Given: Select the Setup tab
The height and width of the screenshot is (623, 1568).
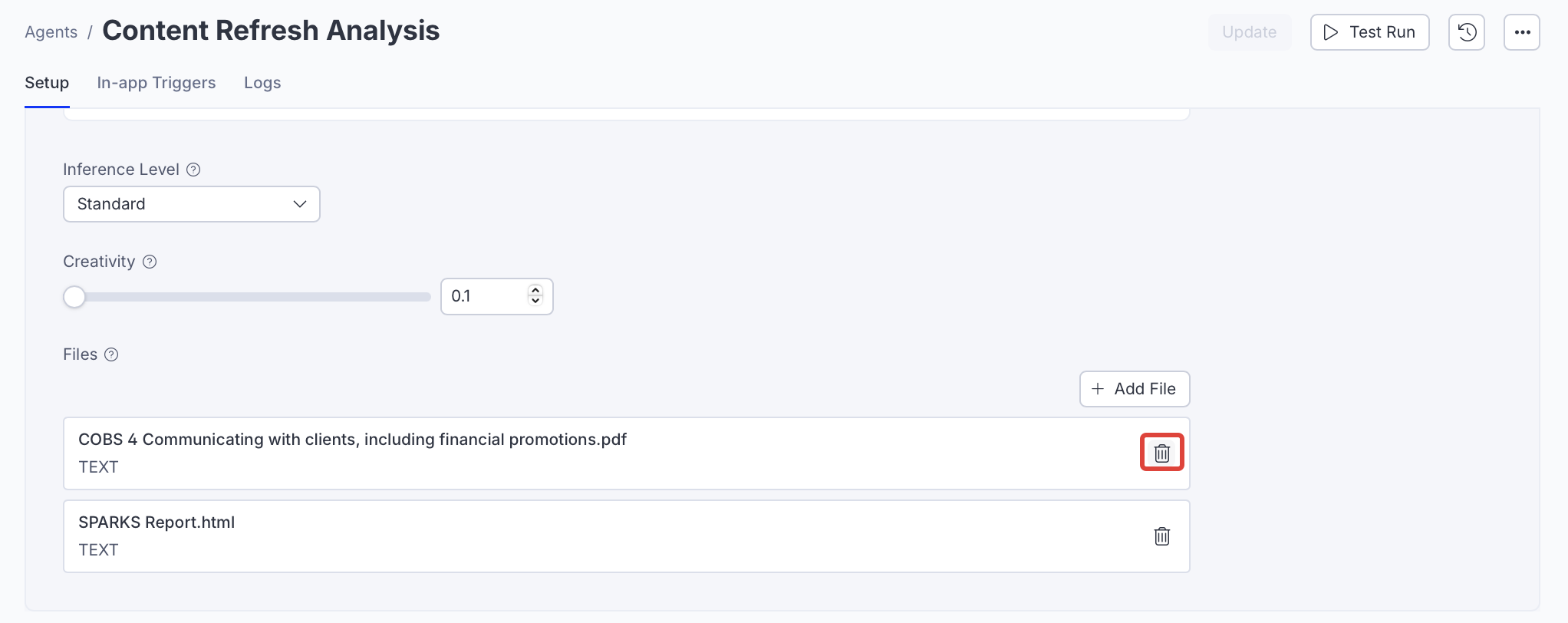Looking at the screenshot, I should [x=47, y=83].
